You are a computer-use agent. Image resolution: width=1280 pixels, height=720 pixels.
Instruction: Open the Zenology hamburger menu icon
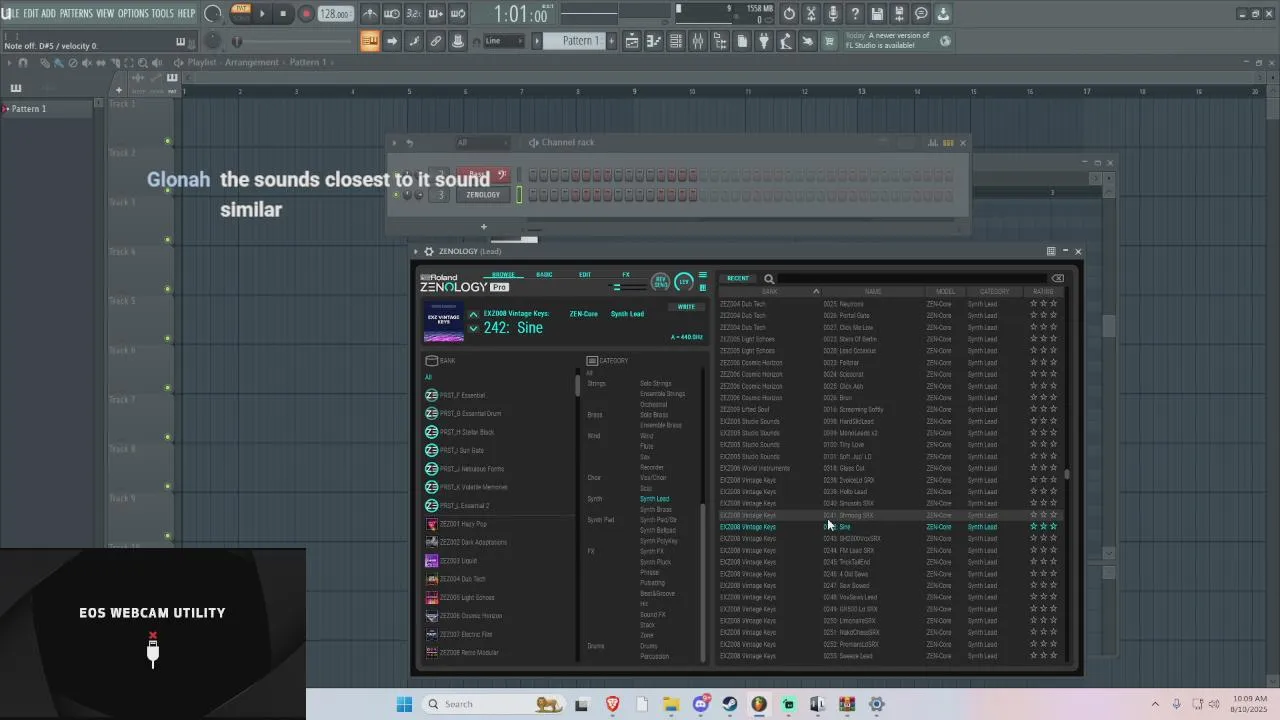[702, 275]
